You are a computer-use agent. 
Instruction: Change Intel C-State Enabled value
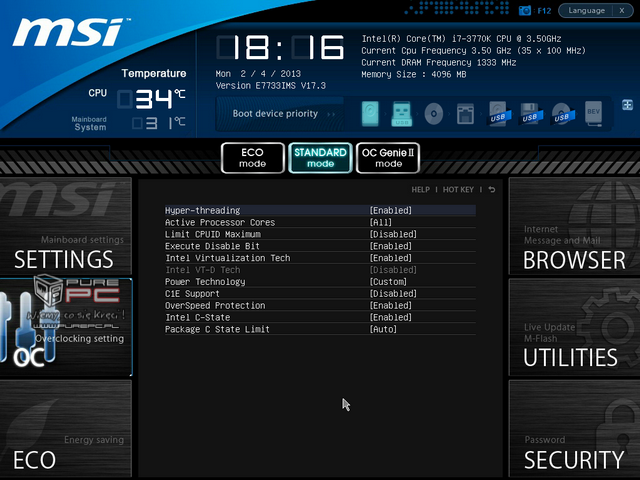coord(391,317)
